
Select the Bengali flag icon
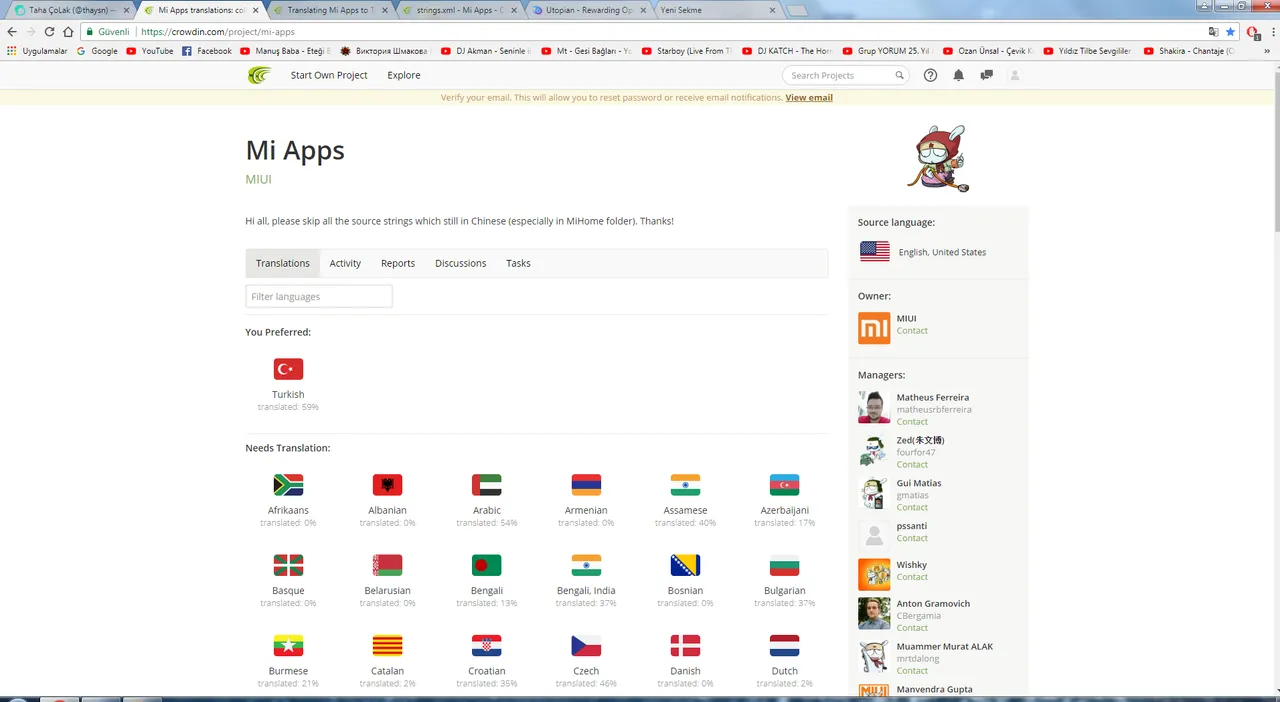point(487,565)
